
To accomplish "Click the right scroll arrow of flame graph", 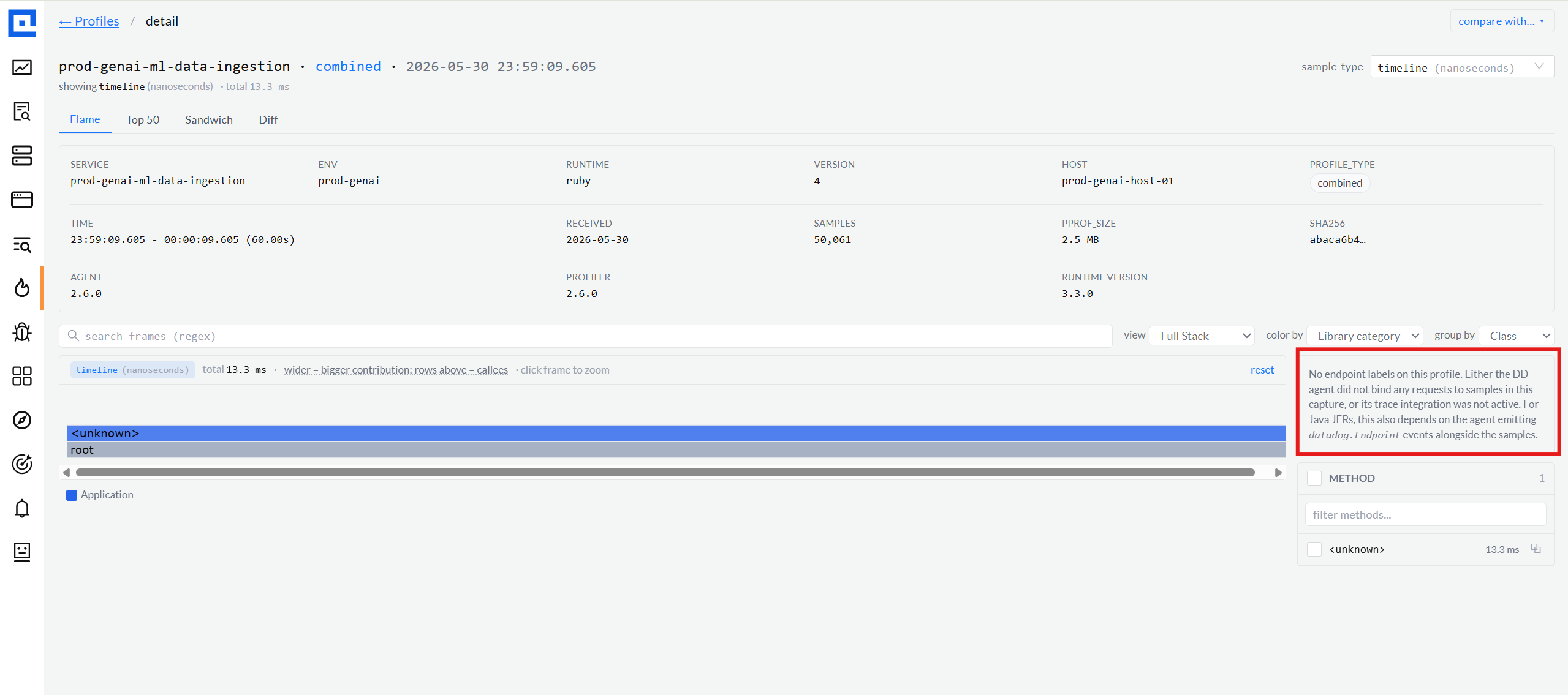I will pyautogui.click(x=1278, y=472).
